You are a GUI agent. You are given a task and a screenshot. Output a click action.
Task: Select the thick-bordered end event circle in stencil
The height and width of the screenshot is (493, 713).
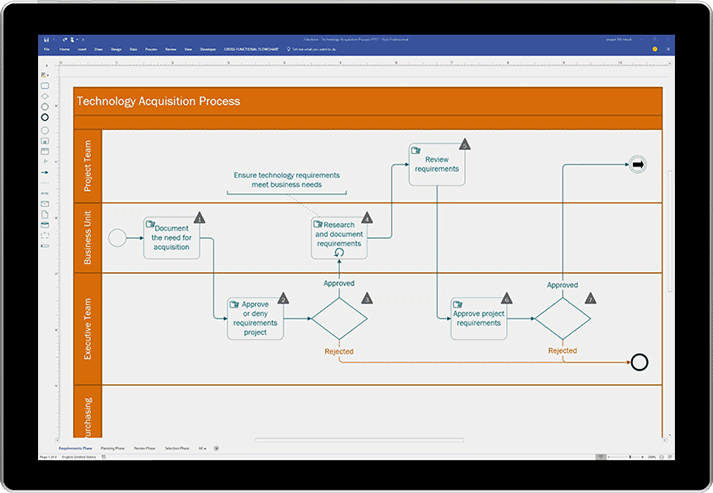[x=45, y=117]
